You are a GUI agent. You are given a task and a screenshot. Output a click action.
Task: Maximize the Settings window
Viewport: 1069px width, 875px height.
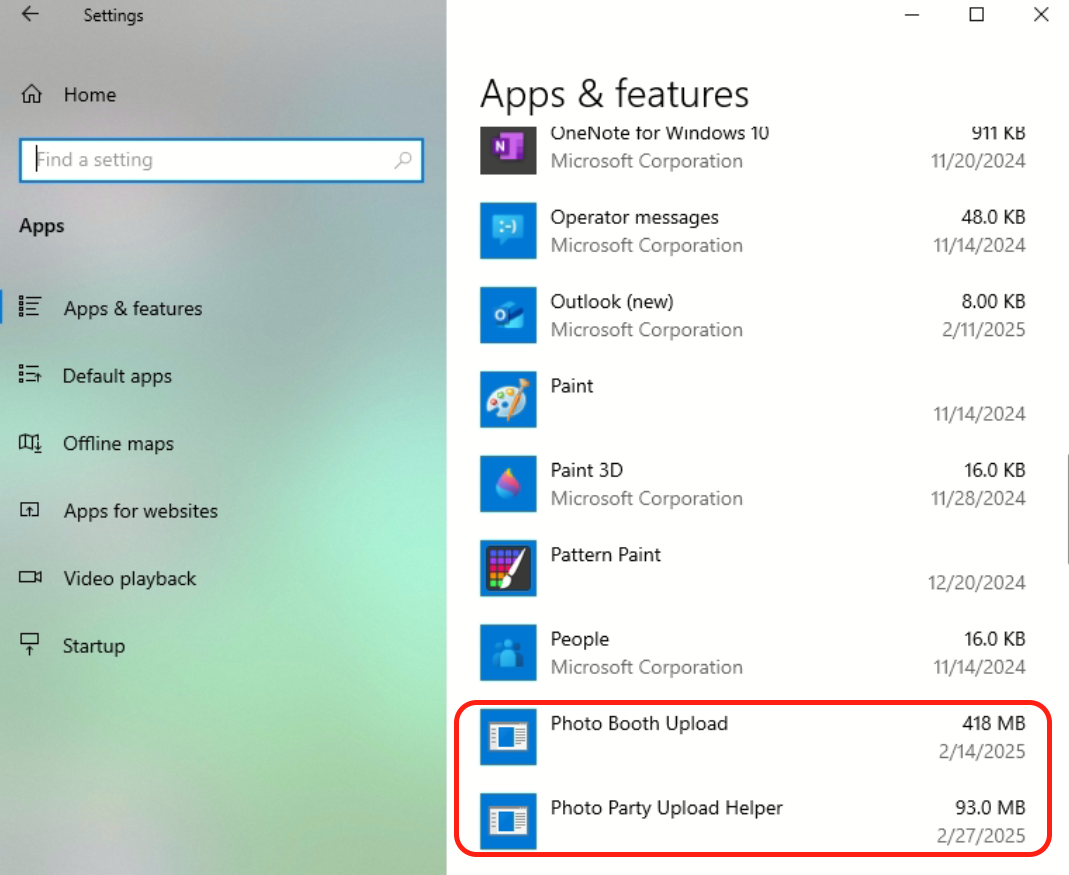[x=976, y=14]
